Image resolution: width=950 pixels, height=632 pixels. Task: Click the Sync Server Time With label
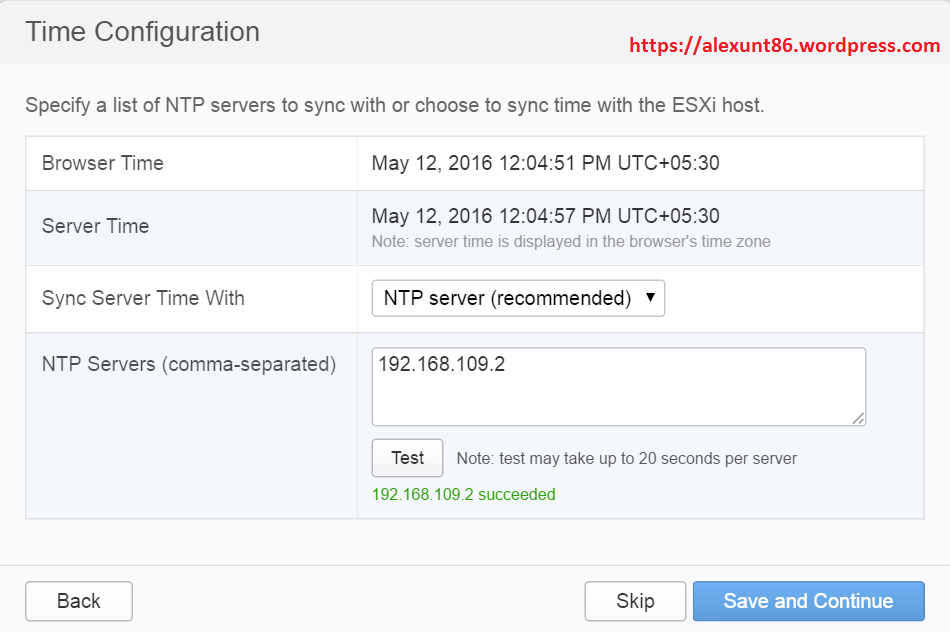pos(143,298)
